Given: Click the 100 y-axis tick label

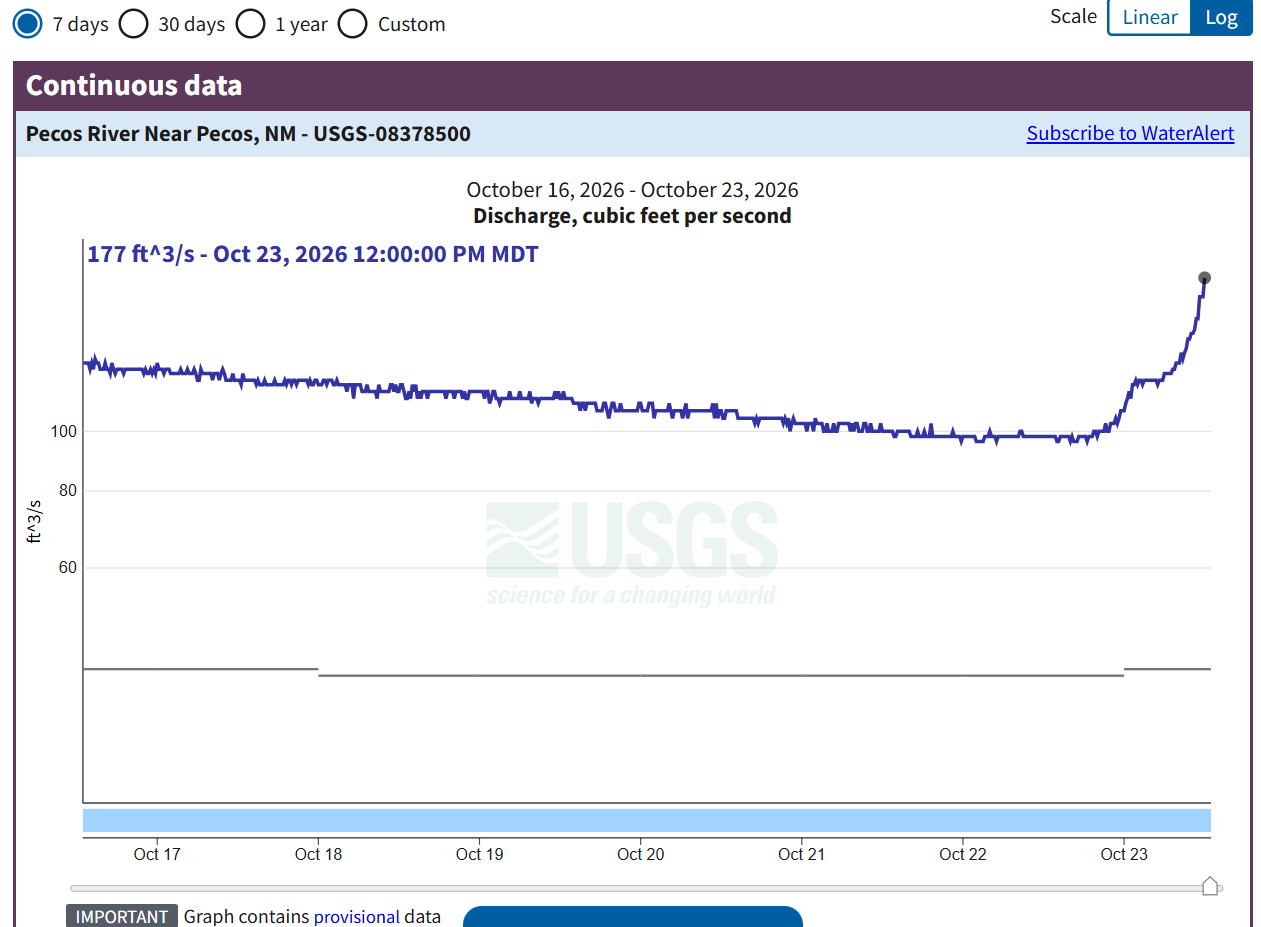Looking at the screenshot, I should pos(63,431).
